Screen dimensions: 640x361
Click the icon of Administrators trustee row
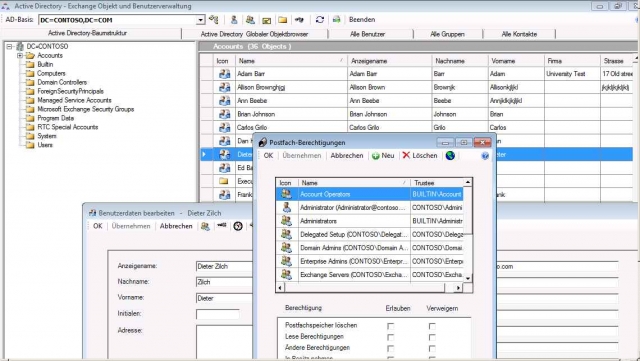click(287, 221)
